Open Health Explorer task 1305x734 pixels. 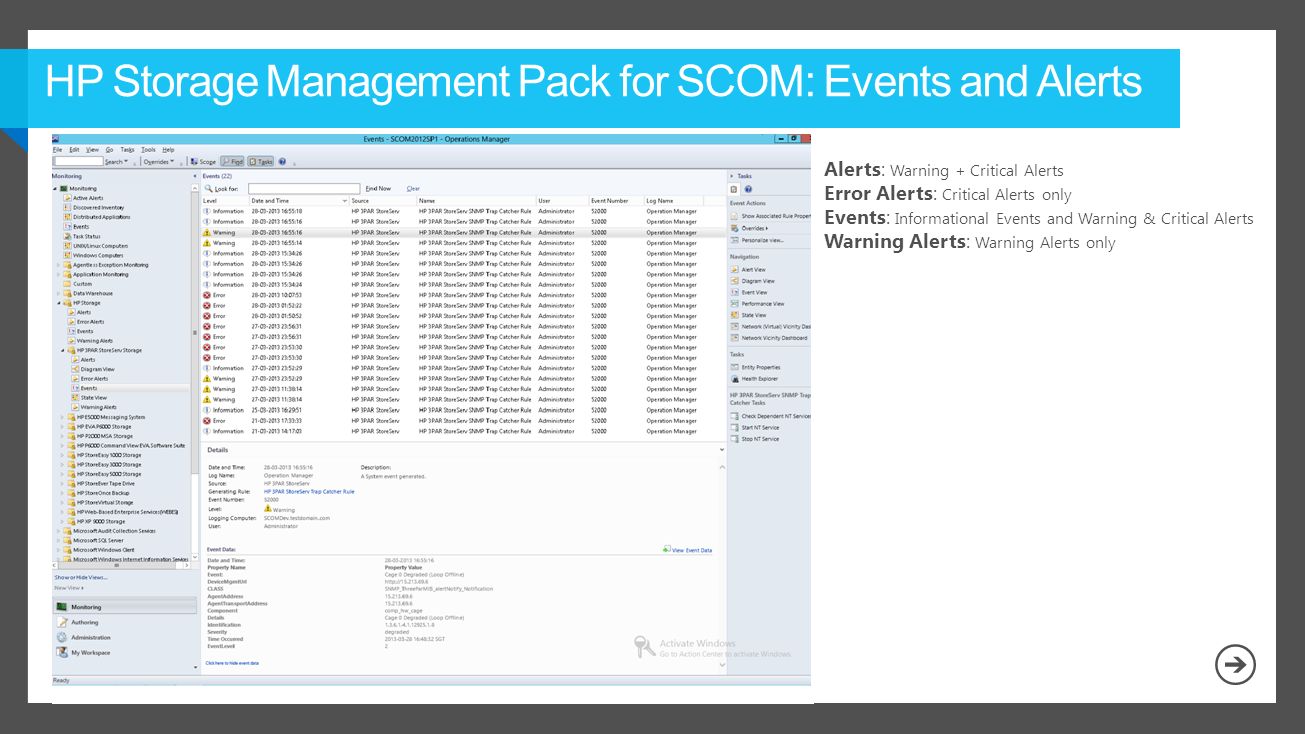tap(754, 379)
